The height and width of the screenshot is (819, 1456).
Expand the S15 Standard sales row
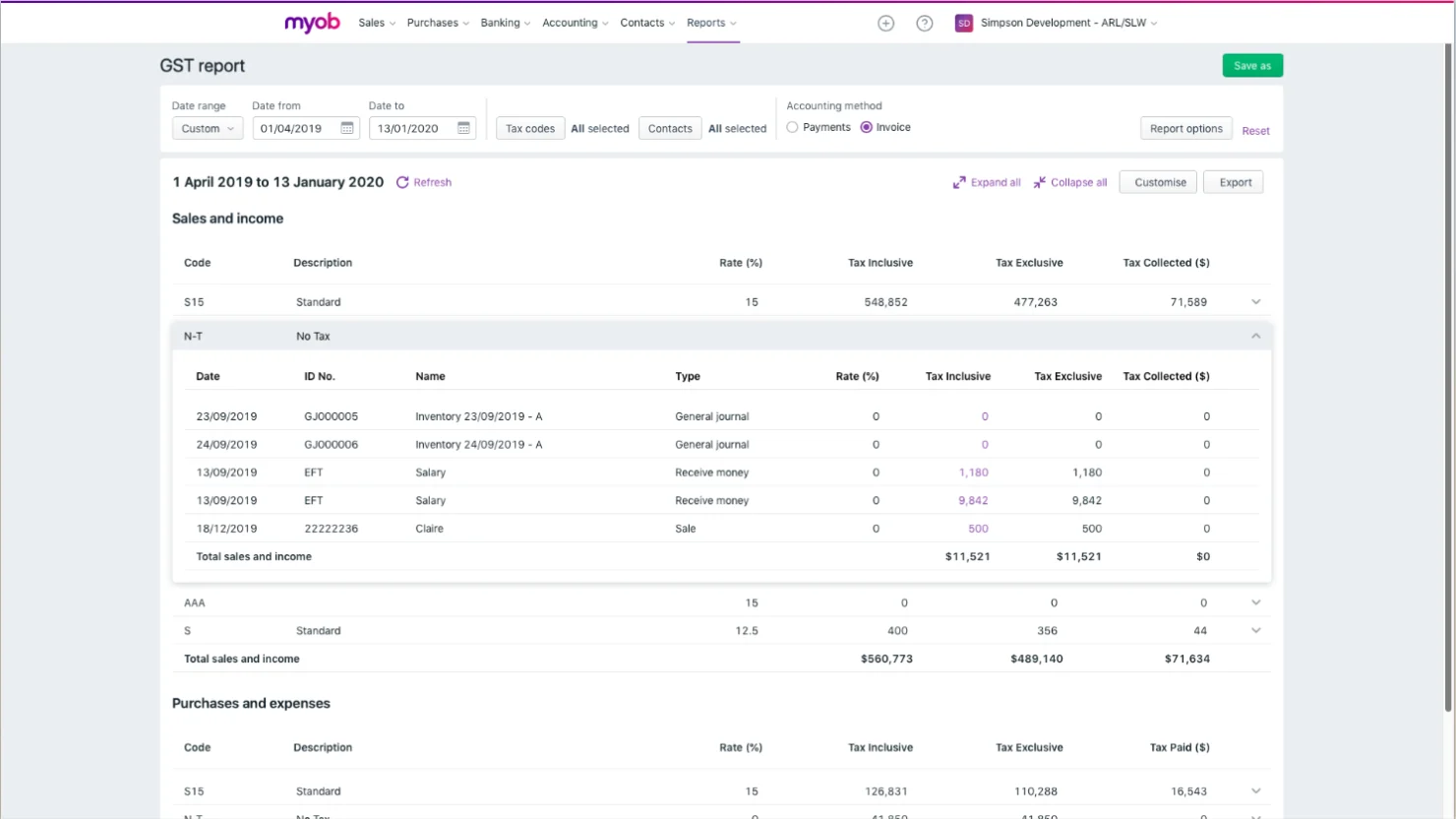pos(1255,301)
